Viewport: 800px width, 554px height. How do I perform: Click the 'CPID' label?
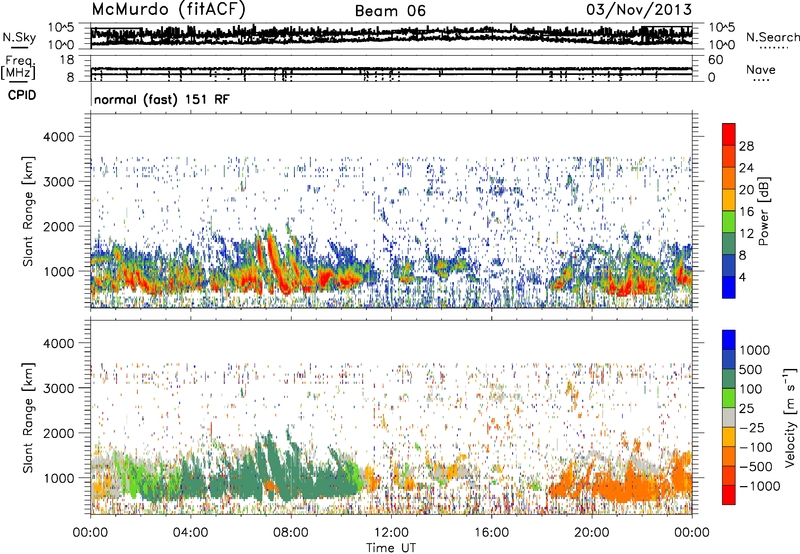pos(22,95)
